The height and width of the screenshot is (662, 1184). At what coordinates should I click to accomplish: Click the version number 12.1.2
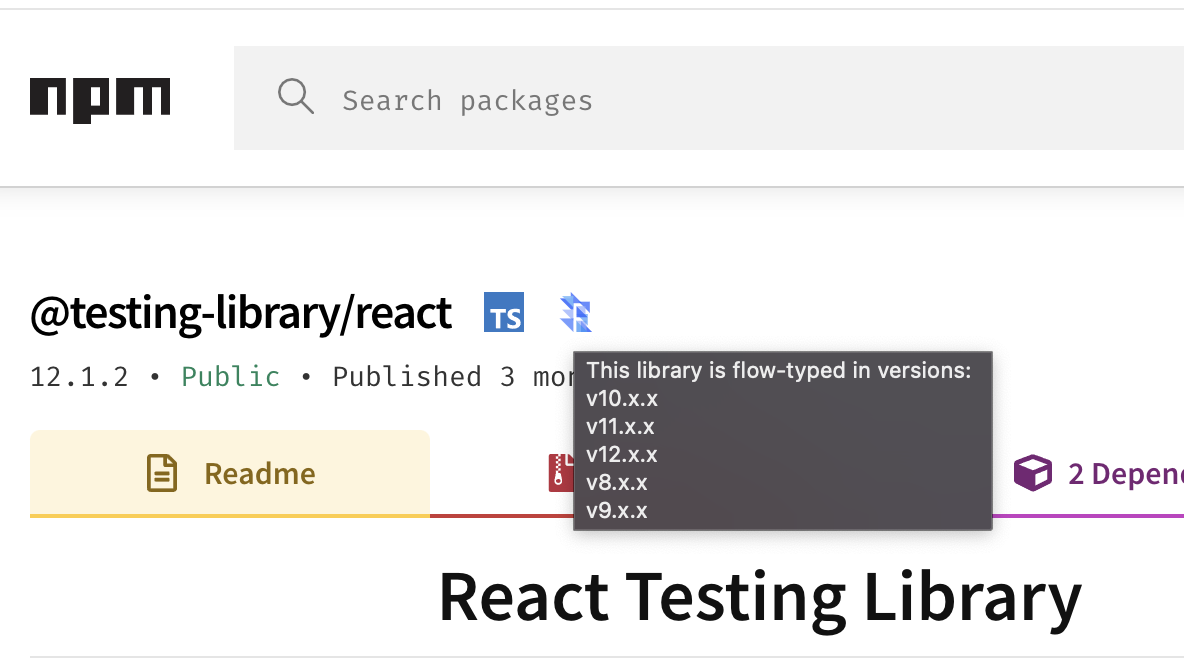[x=79, y=377]
